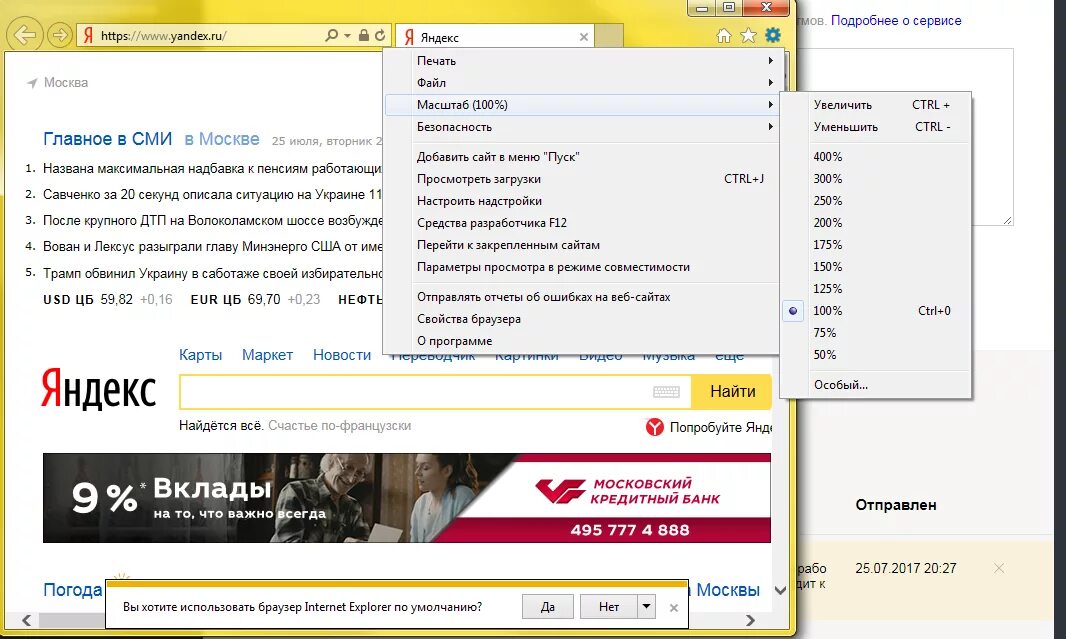Set zoom to 300%
This screenshot has height=639, width=1066.
click(876, 179)
